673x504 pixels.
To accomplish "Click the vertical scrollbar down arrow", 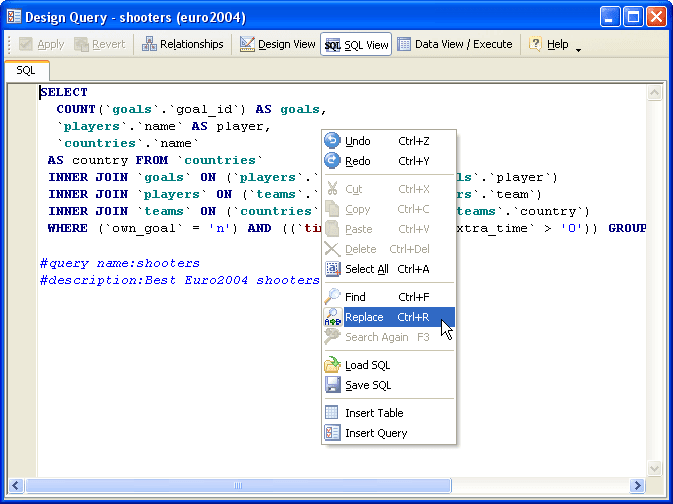I will coord(655,468).
